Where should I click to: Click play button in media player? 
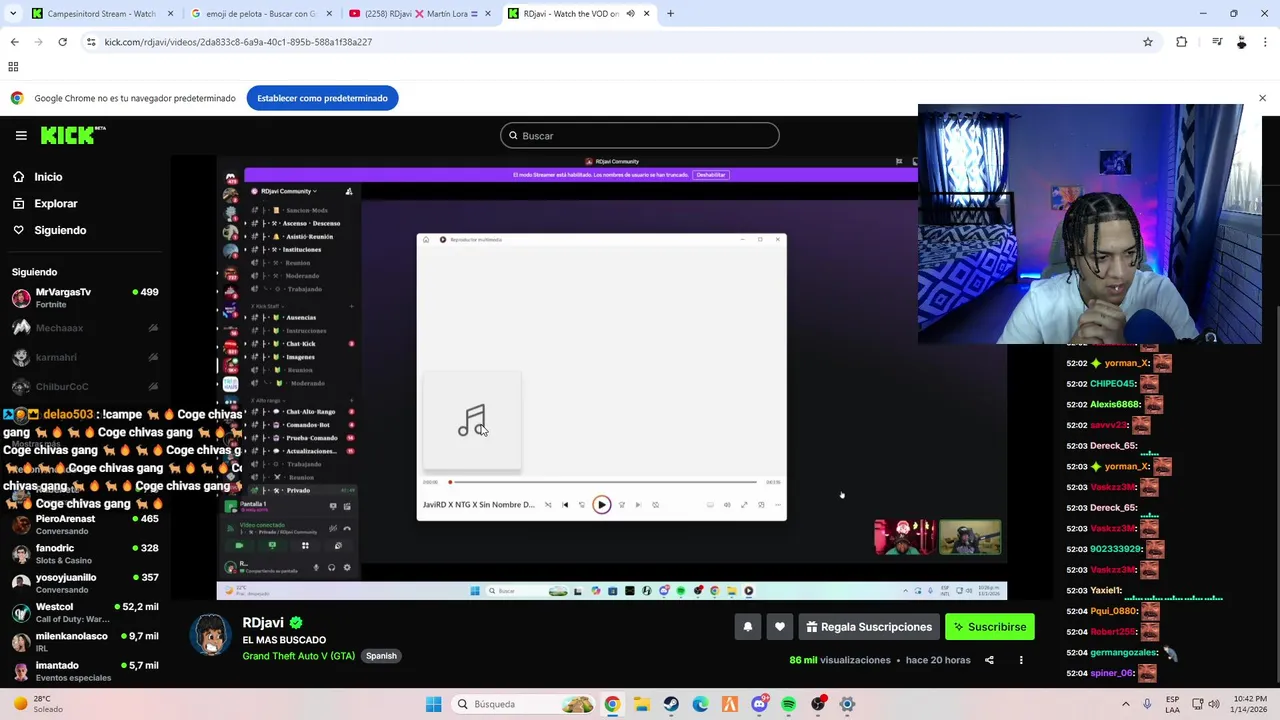point(602,505)
